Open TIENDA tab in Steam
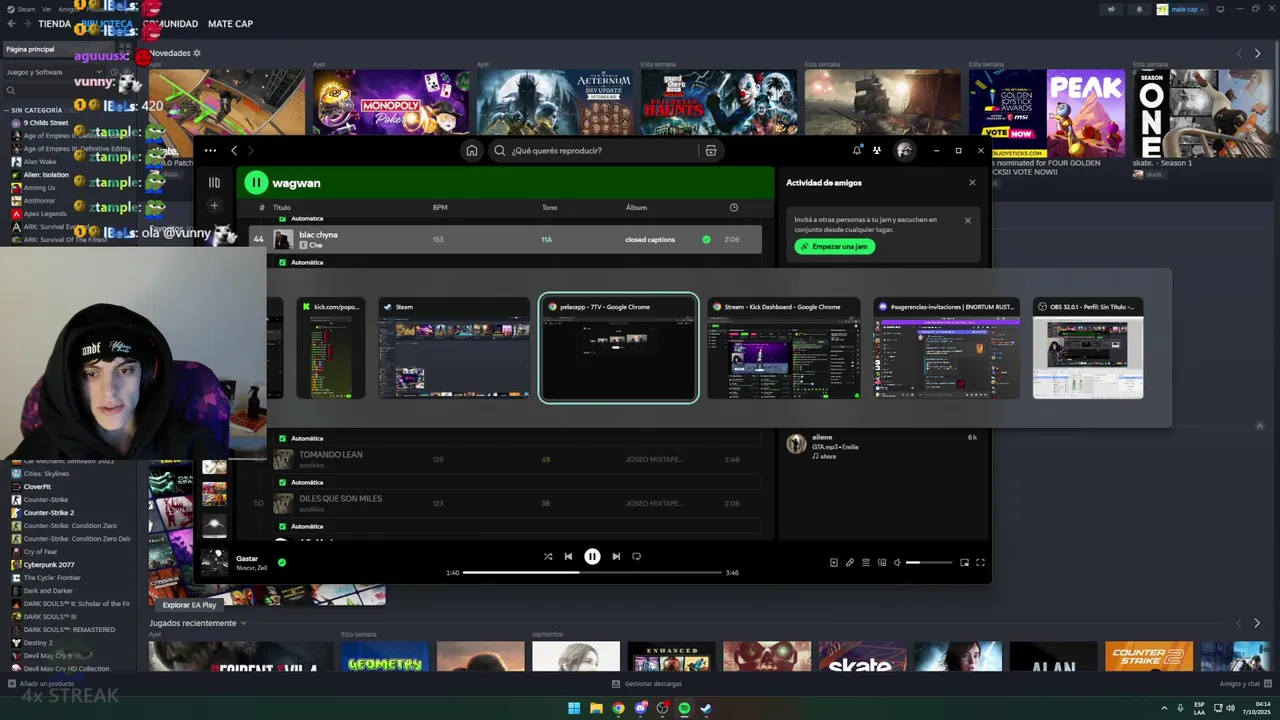The width and height of the screenshot is (1280, 720). [x=54, y=24]
